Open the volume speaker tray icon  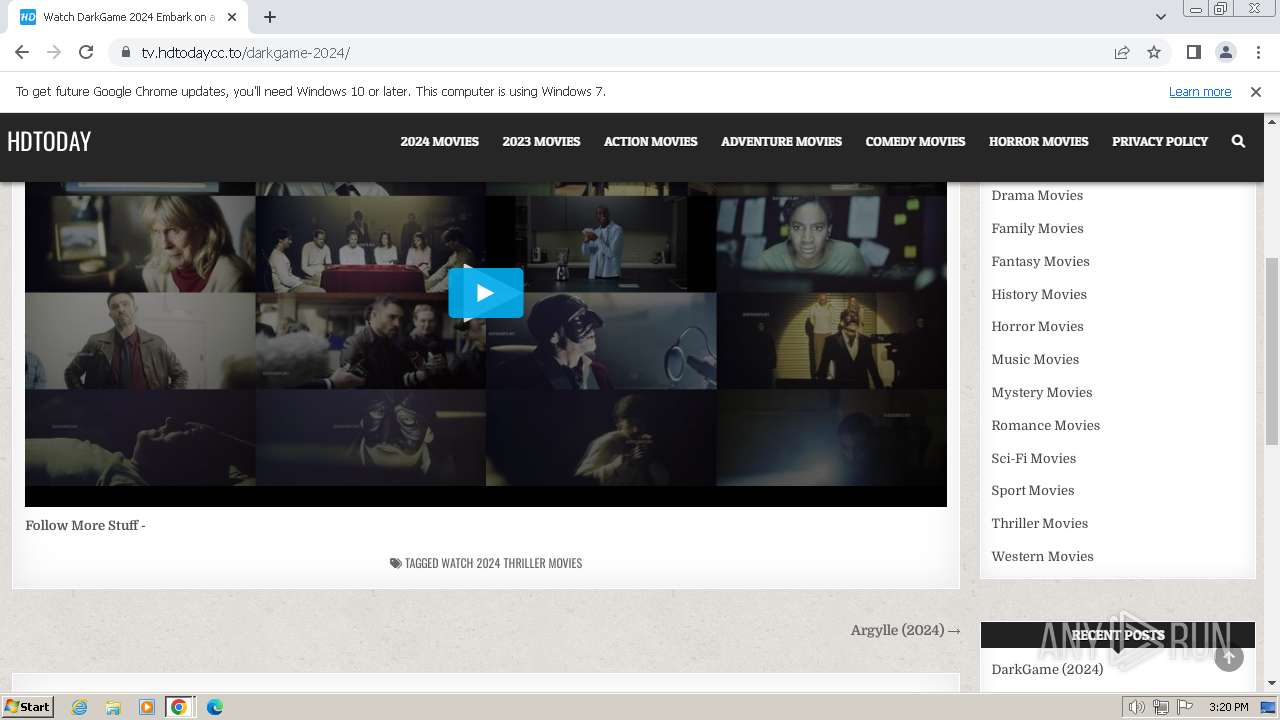(1137, 707)
